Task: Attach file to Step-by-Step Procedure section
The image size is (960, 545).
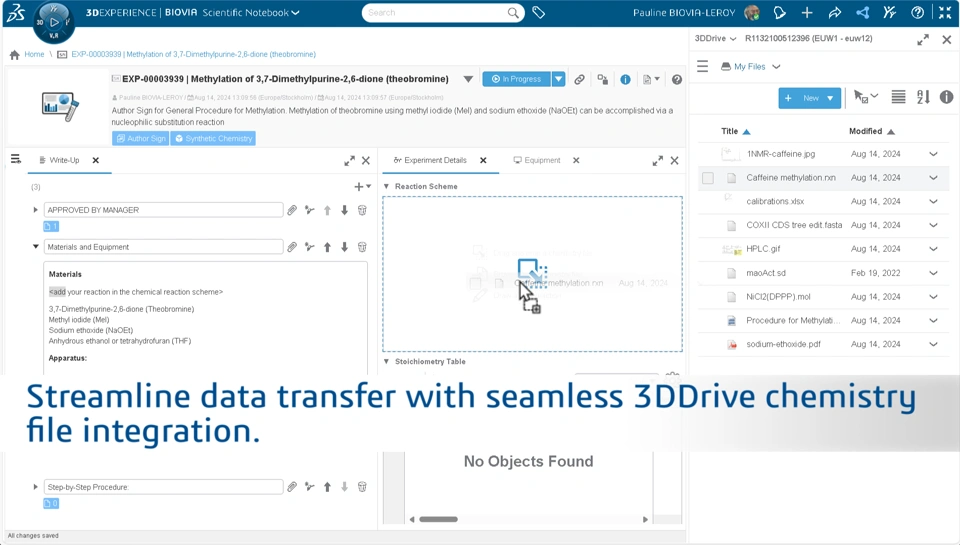Action: (292, 487)
